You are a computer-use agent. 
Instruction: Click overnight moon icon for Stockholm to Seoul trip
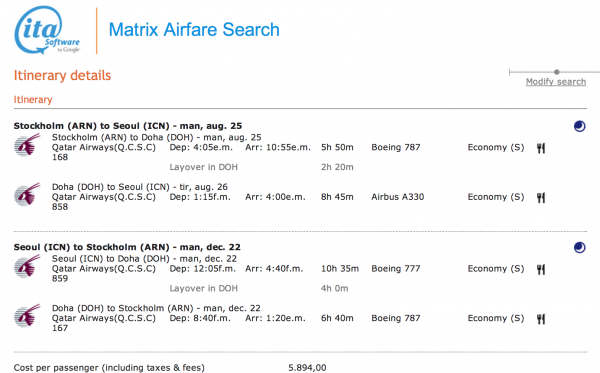click(579, 126)
